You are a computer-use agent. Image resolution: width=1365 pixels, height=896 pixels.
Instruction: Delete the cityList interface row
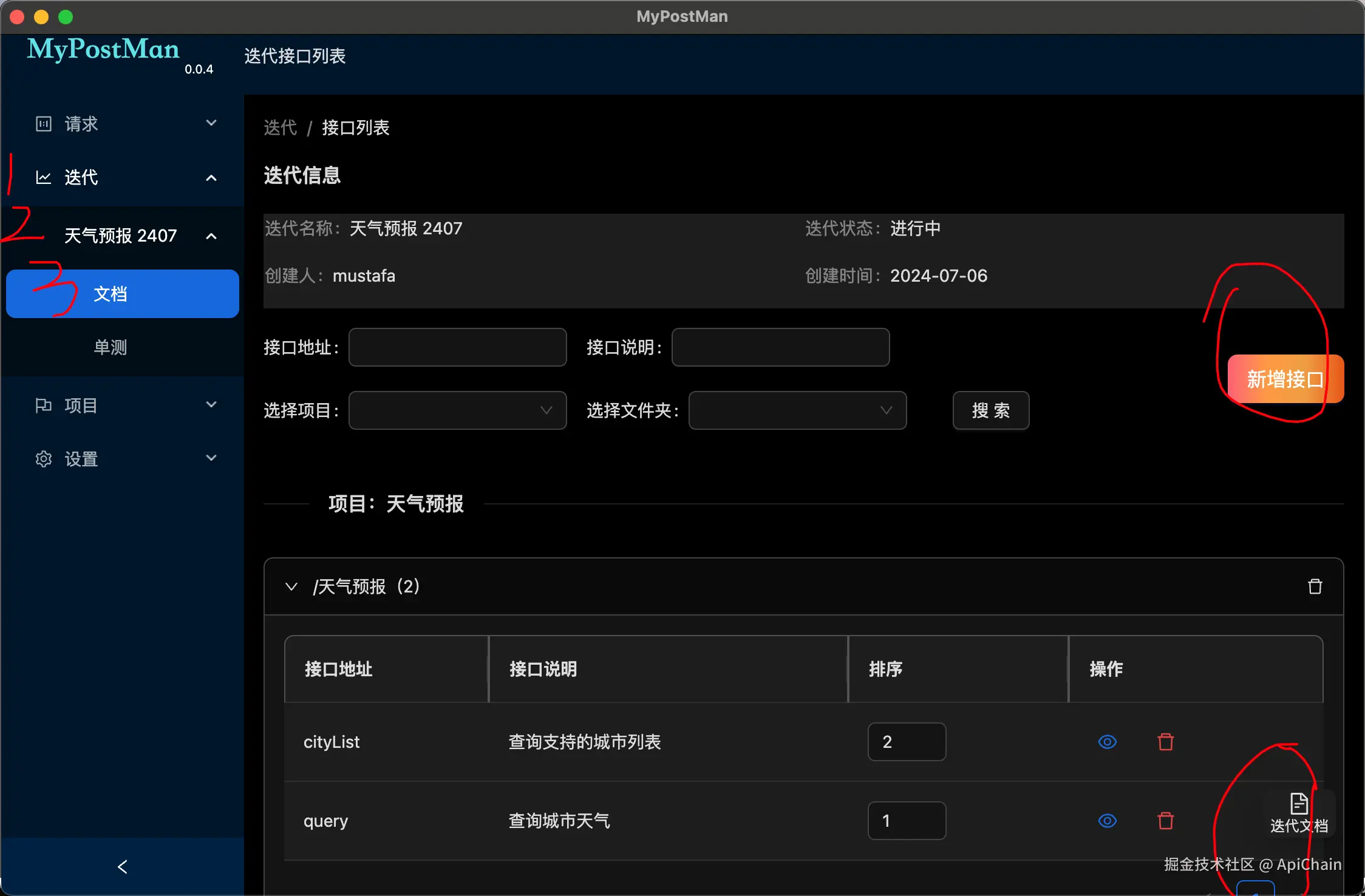pyautogui.click(x=1165, y=742)
